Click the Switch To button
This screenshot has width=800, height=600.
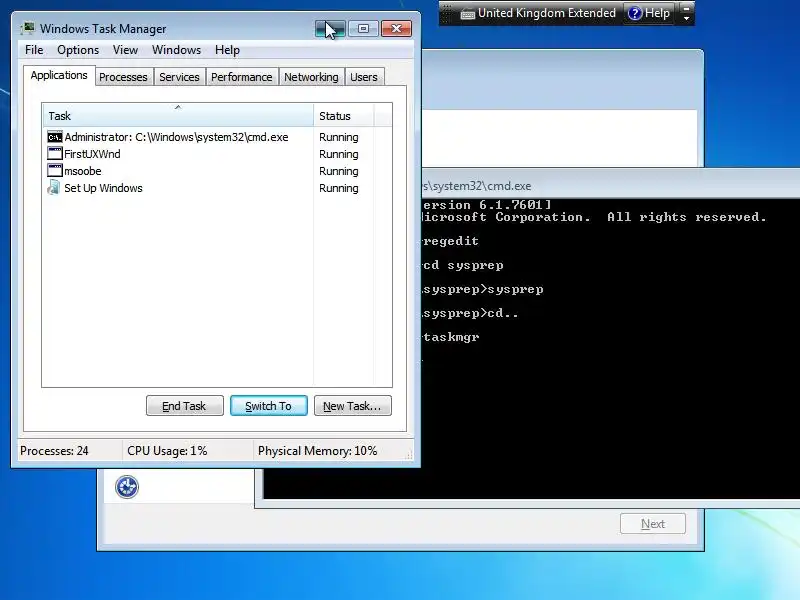tap(269, 406)
